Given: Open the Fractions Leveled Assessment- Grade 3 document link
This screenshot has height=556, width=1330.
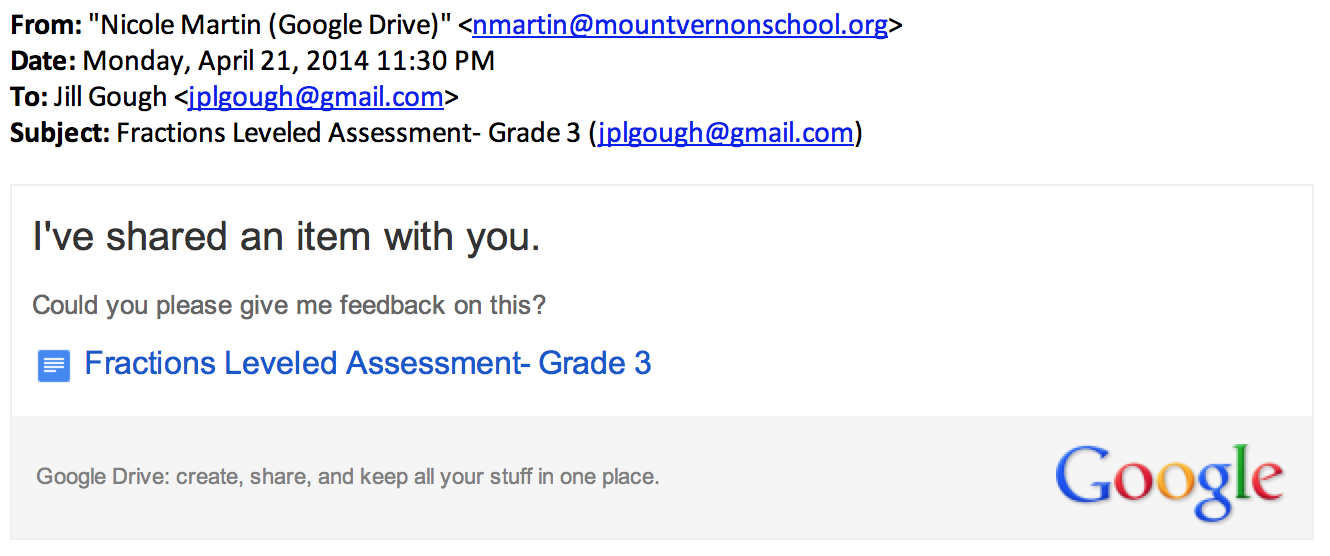Looking at the screenshot, I should click(x=367, y=363).
